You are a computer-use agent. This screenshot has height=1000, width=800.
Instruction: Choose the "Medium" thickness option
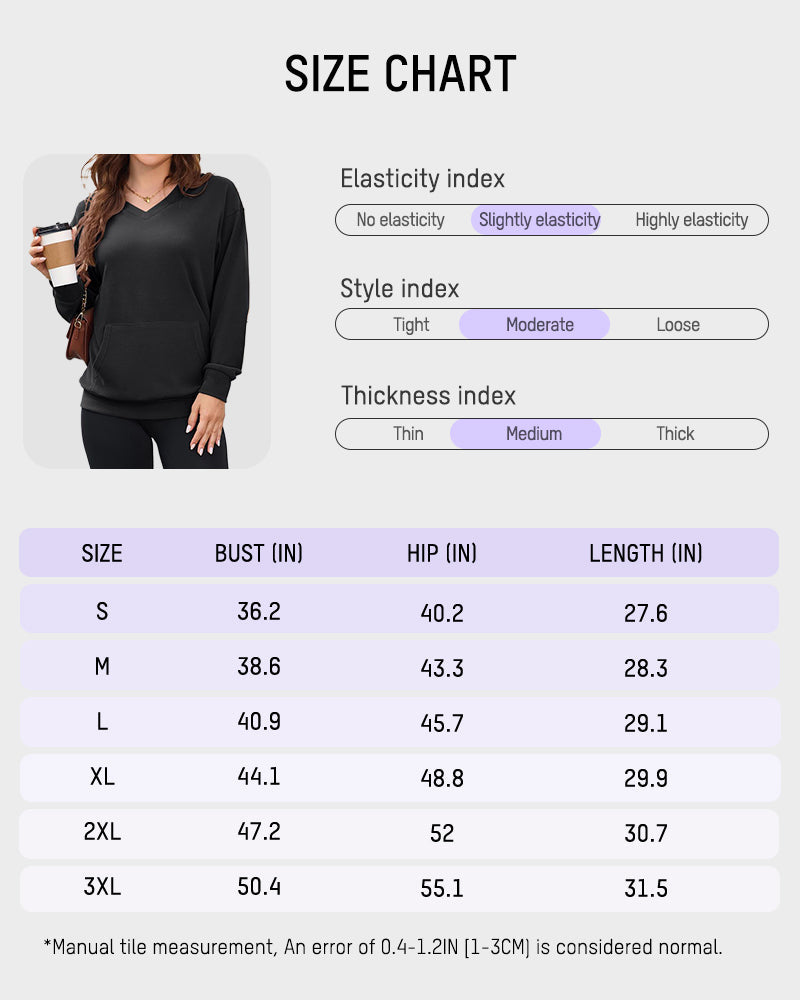[534, 434]
